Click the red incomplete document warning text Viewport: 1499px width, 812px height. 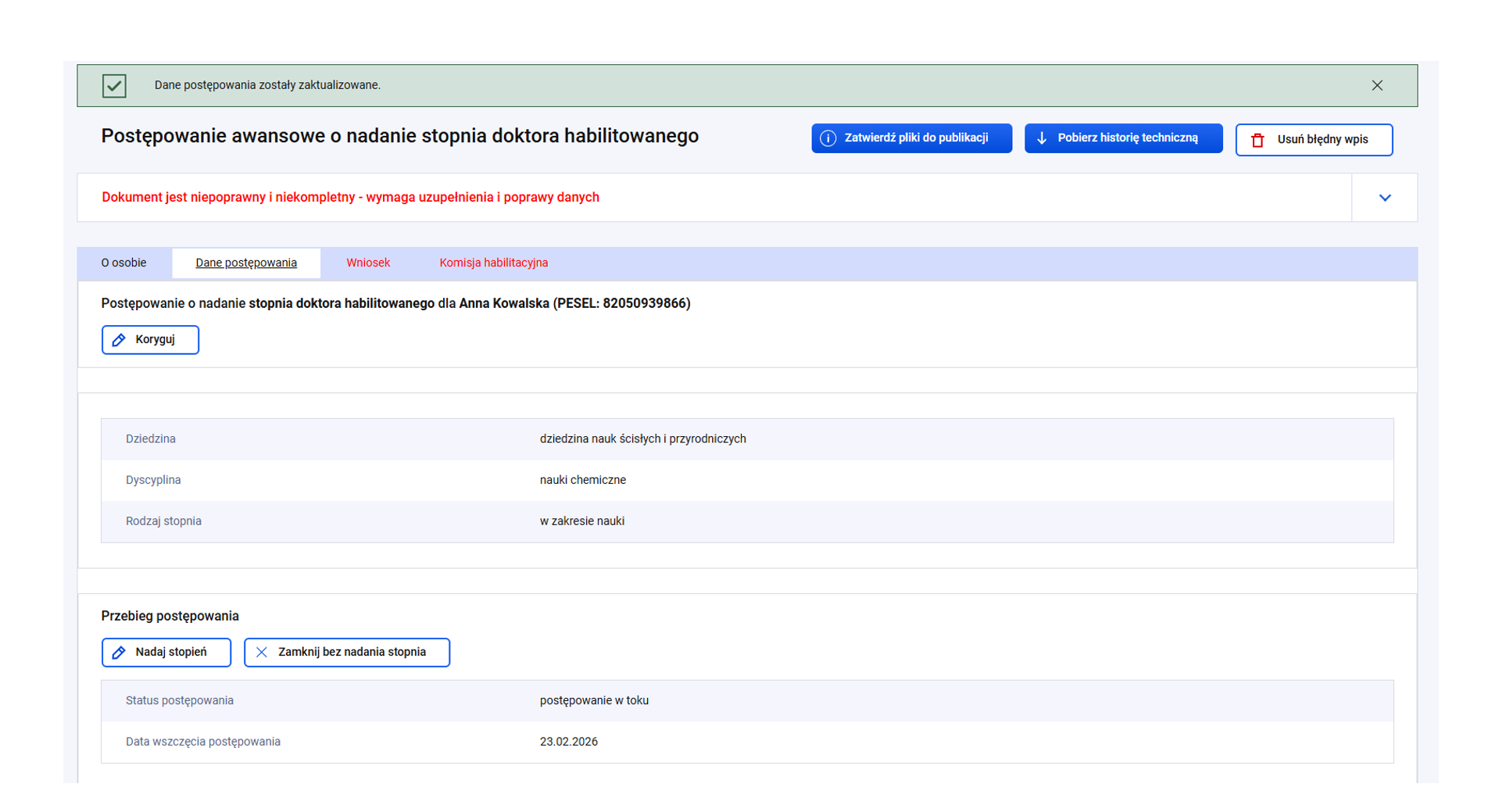click(x=350, y=198)
